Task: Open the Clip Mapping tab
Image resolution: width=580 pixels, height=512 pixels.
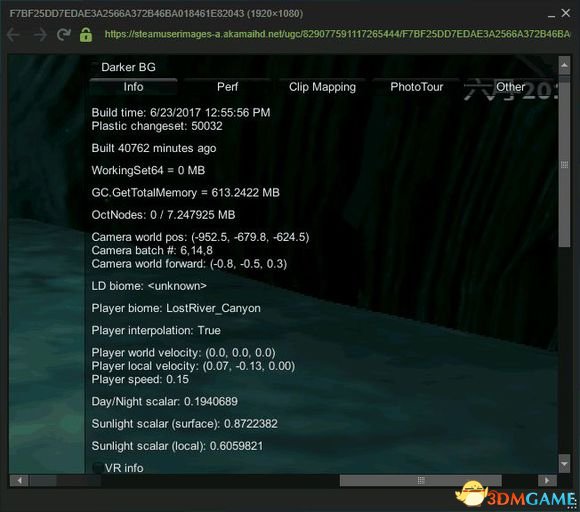Action: [x=322, y=87]
